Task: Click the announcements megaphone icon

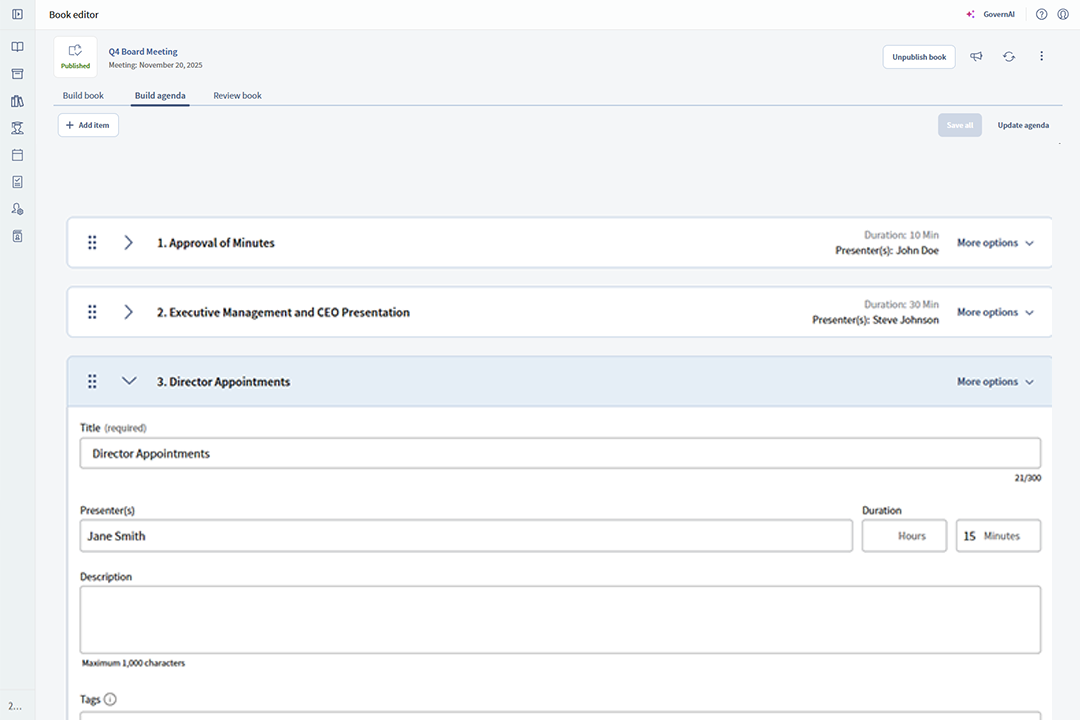Action: pyautogui.click(x=976, y=57)
